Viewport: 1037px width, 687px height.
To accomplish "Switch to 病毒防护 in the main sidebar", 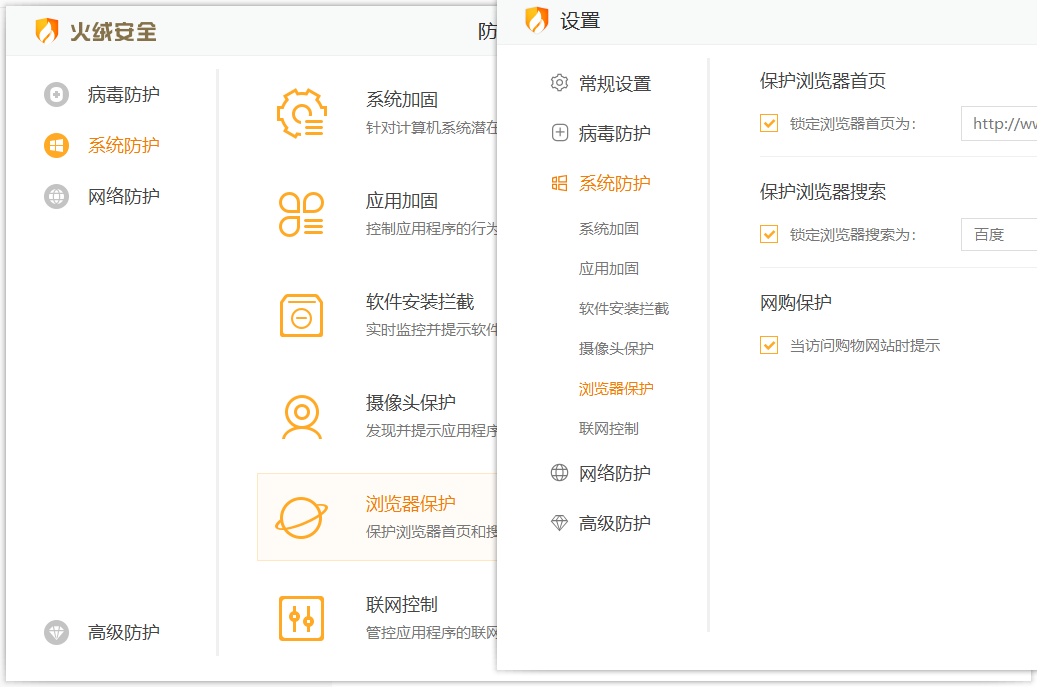I will click(123, 95).
